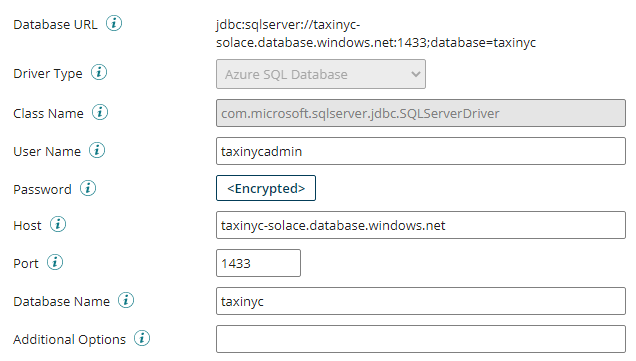Image resolution: width=636 pixels, height=361 pixels.
Task: Click the User Name field with taxinycadmin
Action: [x=421, y=151]
